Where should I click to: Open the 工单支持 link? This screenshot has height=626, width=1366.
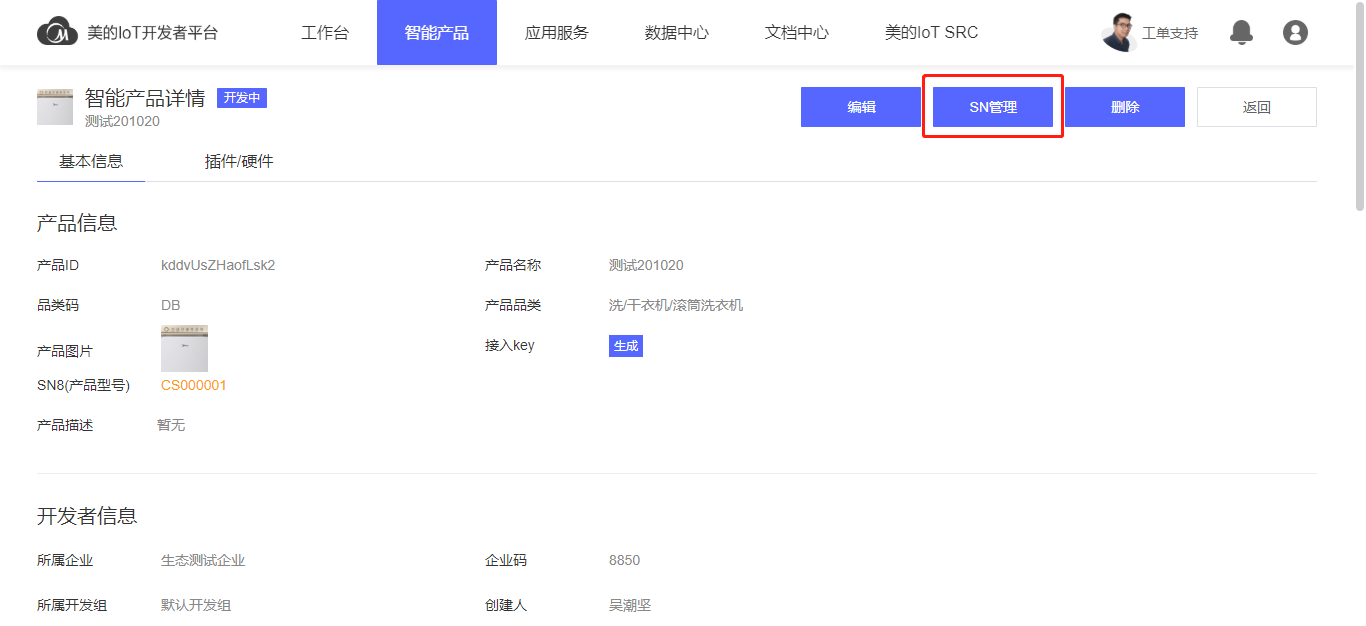1170,33
